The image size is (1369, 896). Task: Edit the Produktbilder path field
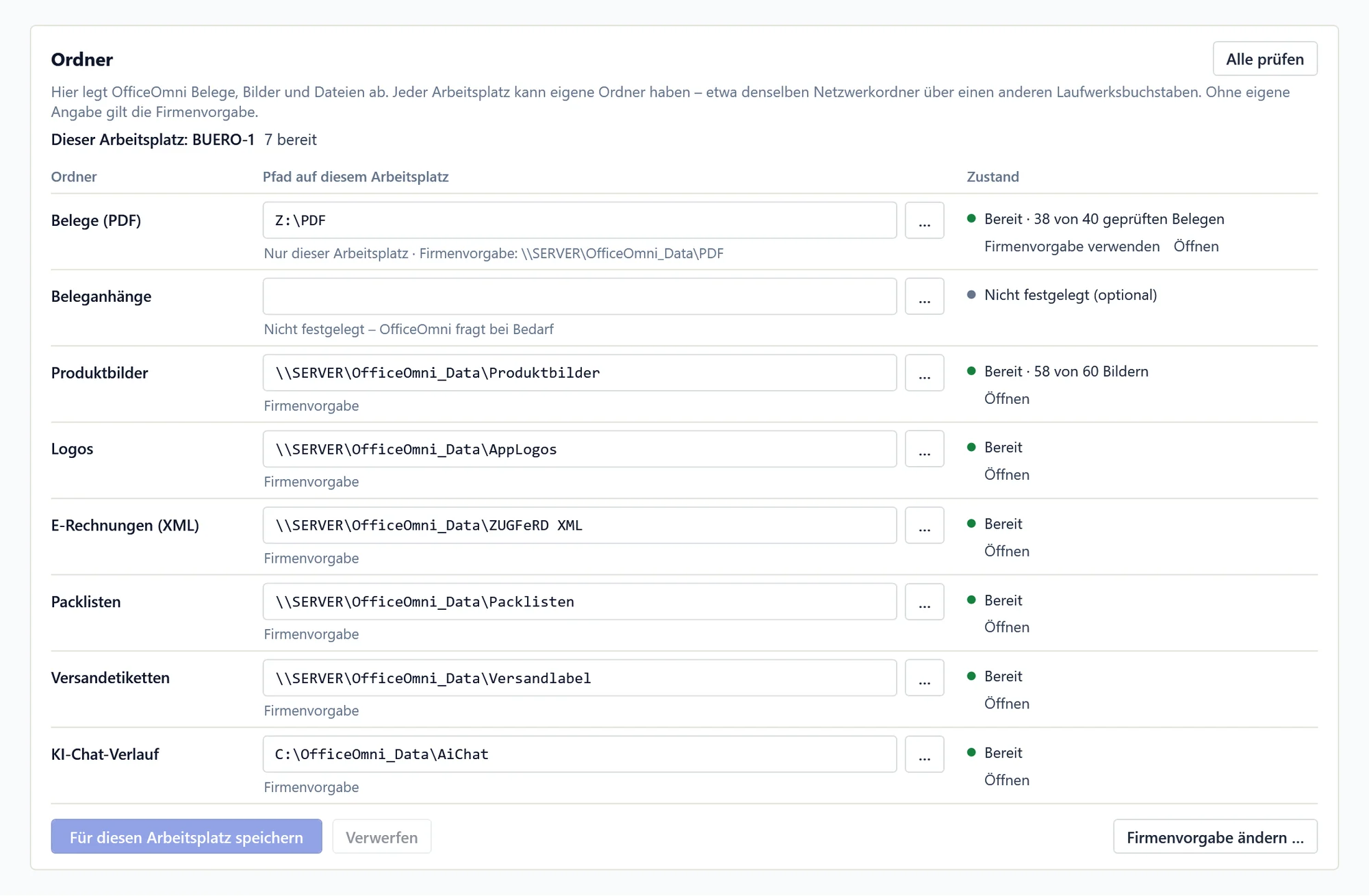click(x=579, y=373)
